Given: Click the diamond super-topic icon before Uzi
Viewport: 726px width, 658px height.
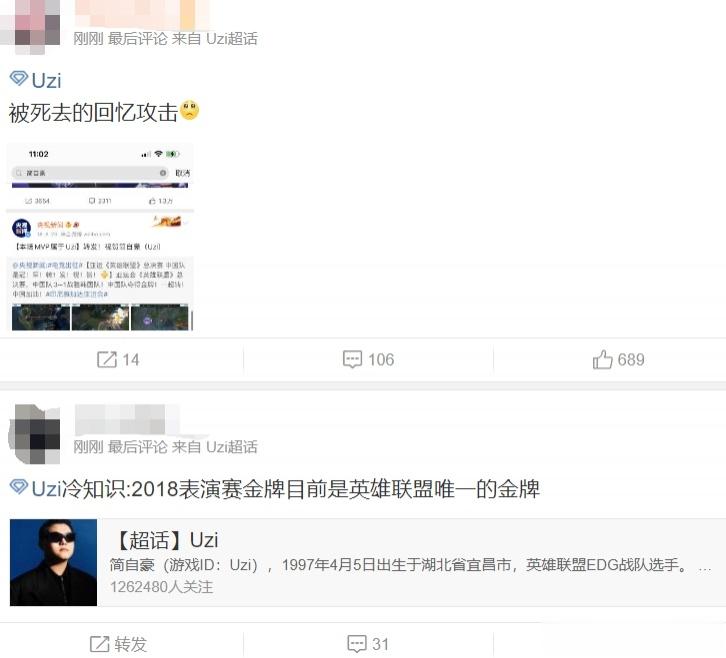Looking at the screenshot, I should coord(19,79).
